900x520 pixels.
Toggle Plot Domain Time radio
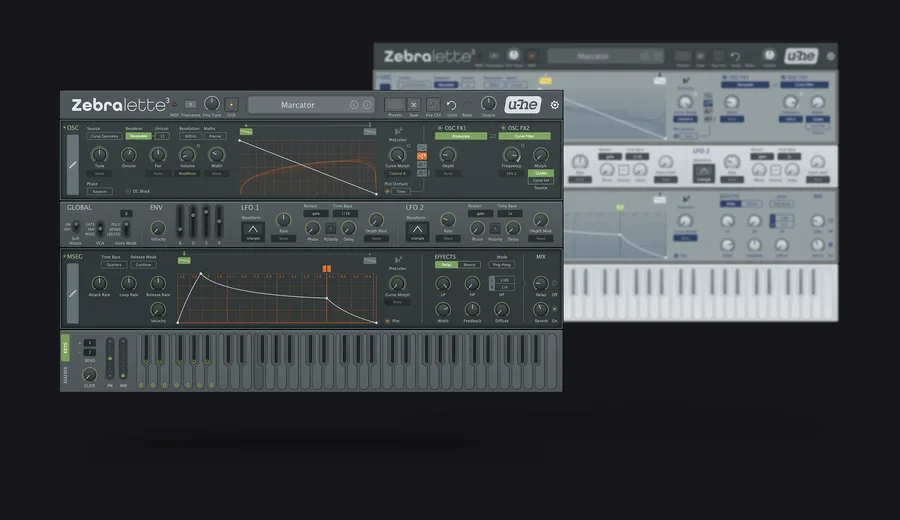387,191
